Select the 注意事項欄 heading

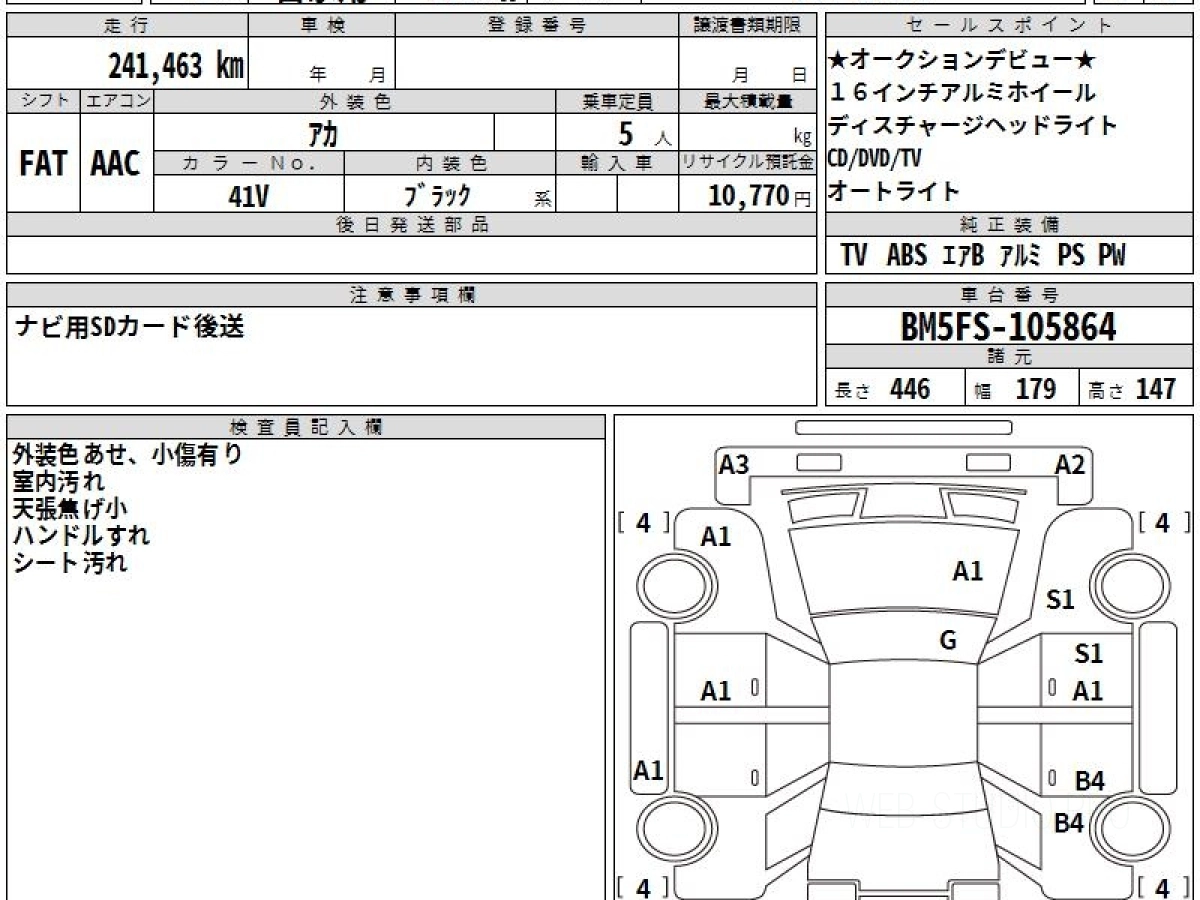point(412,295)
